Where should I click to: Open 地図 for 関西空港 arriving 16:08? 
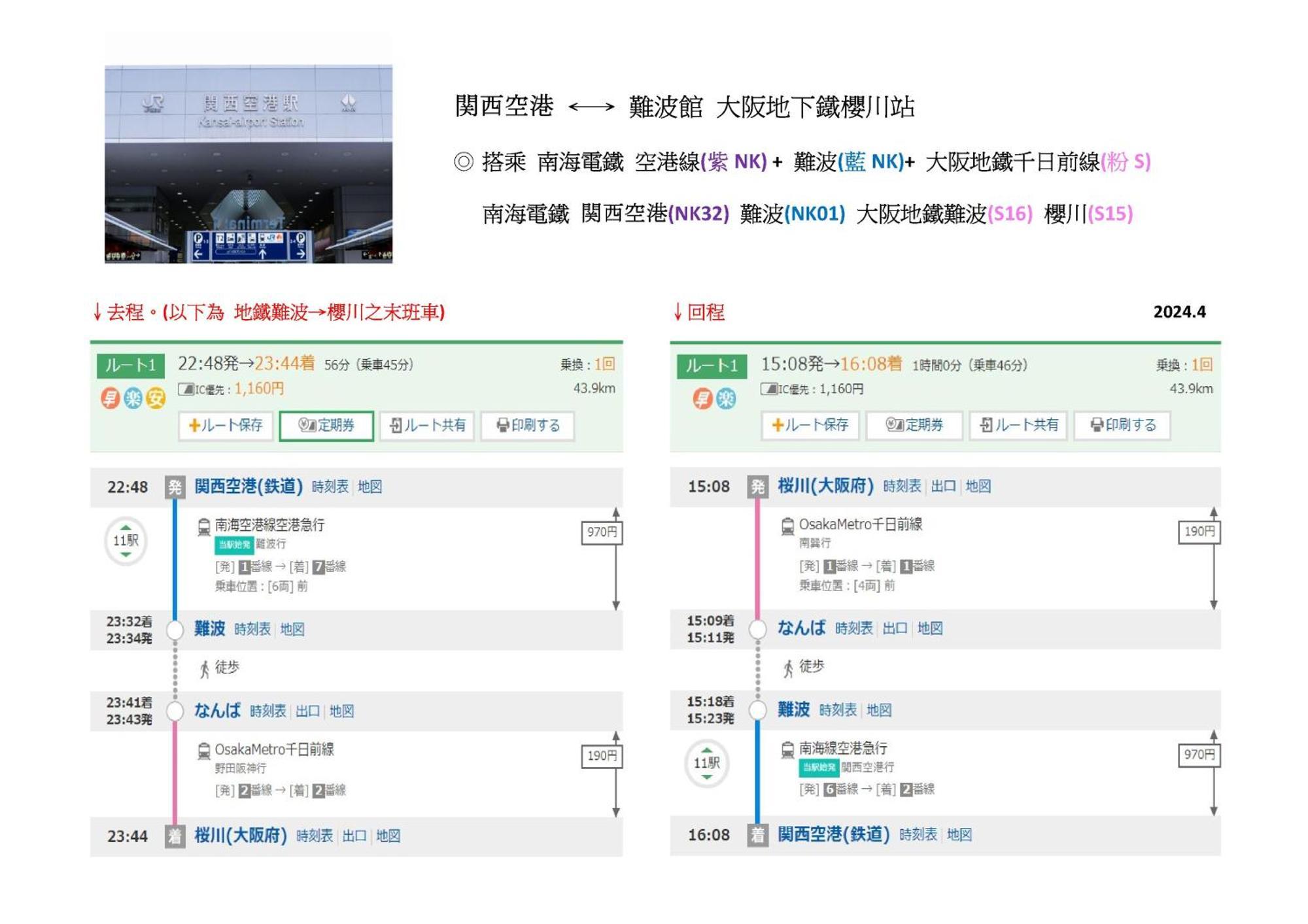tap(959, 836)
